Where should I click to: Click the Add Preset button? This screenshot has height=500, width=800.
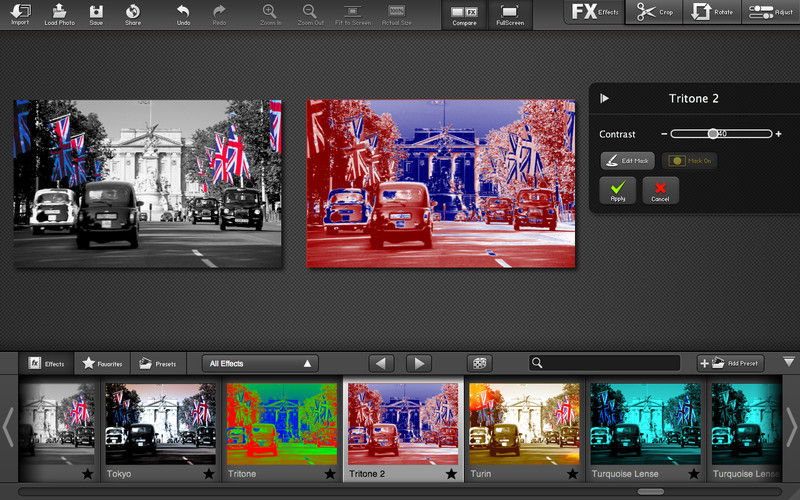[730, 363]
